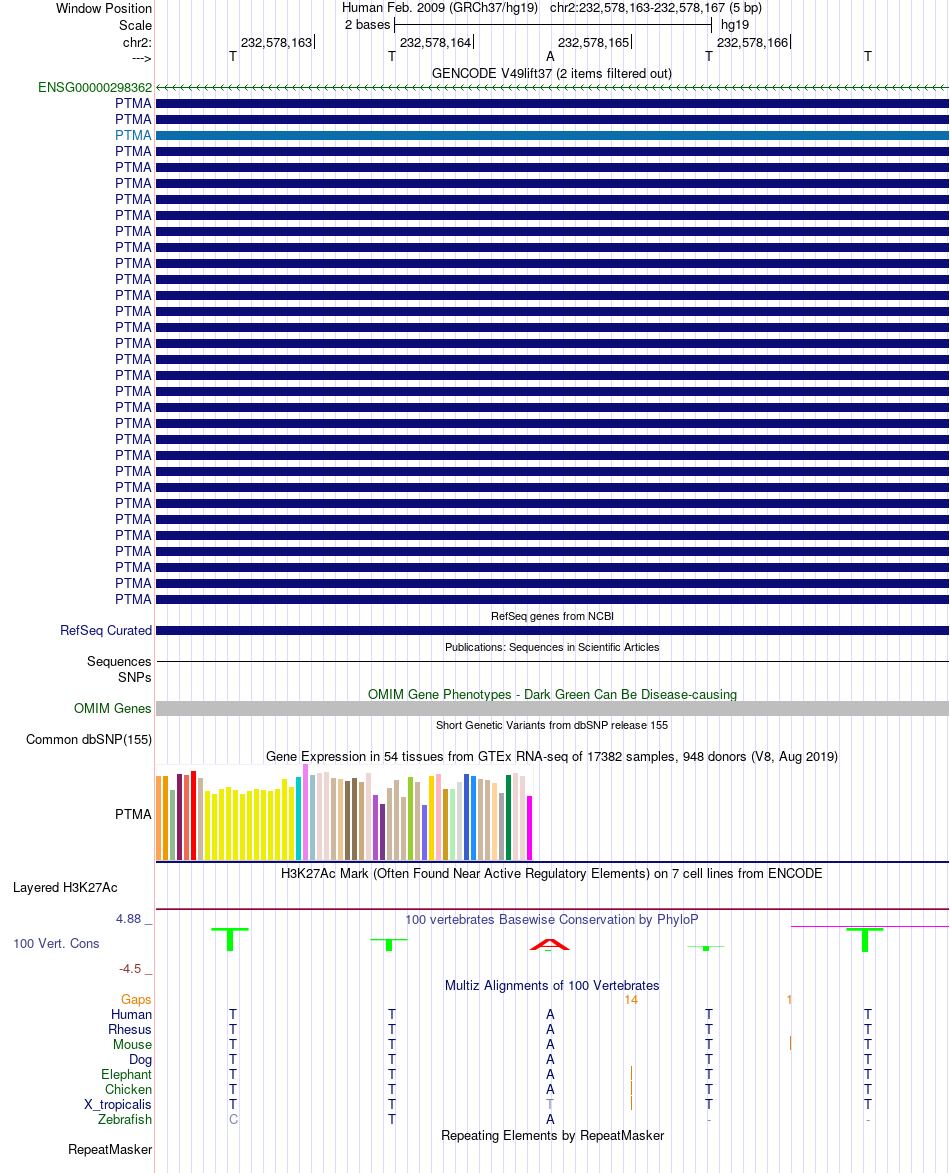Viewport: 950px width, 1173px height.
Task: Open H3K27Ac Mark ENCODE track title
Action: tap(552, 873)
